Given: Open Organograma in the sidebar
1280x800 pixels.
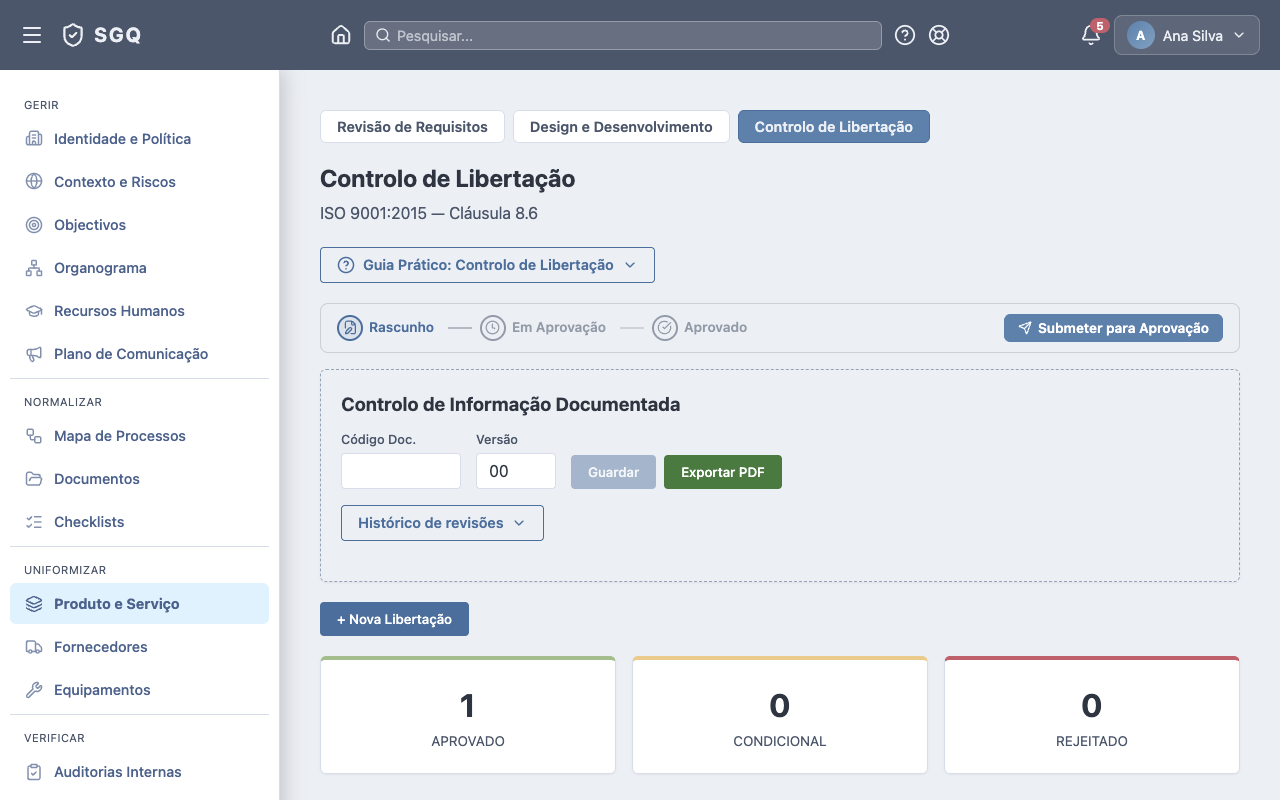Looking at the screenshot, I should (x=139, y=268).
